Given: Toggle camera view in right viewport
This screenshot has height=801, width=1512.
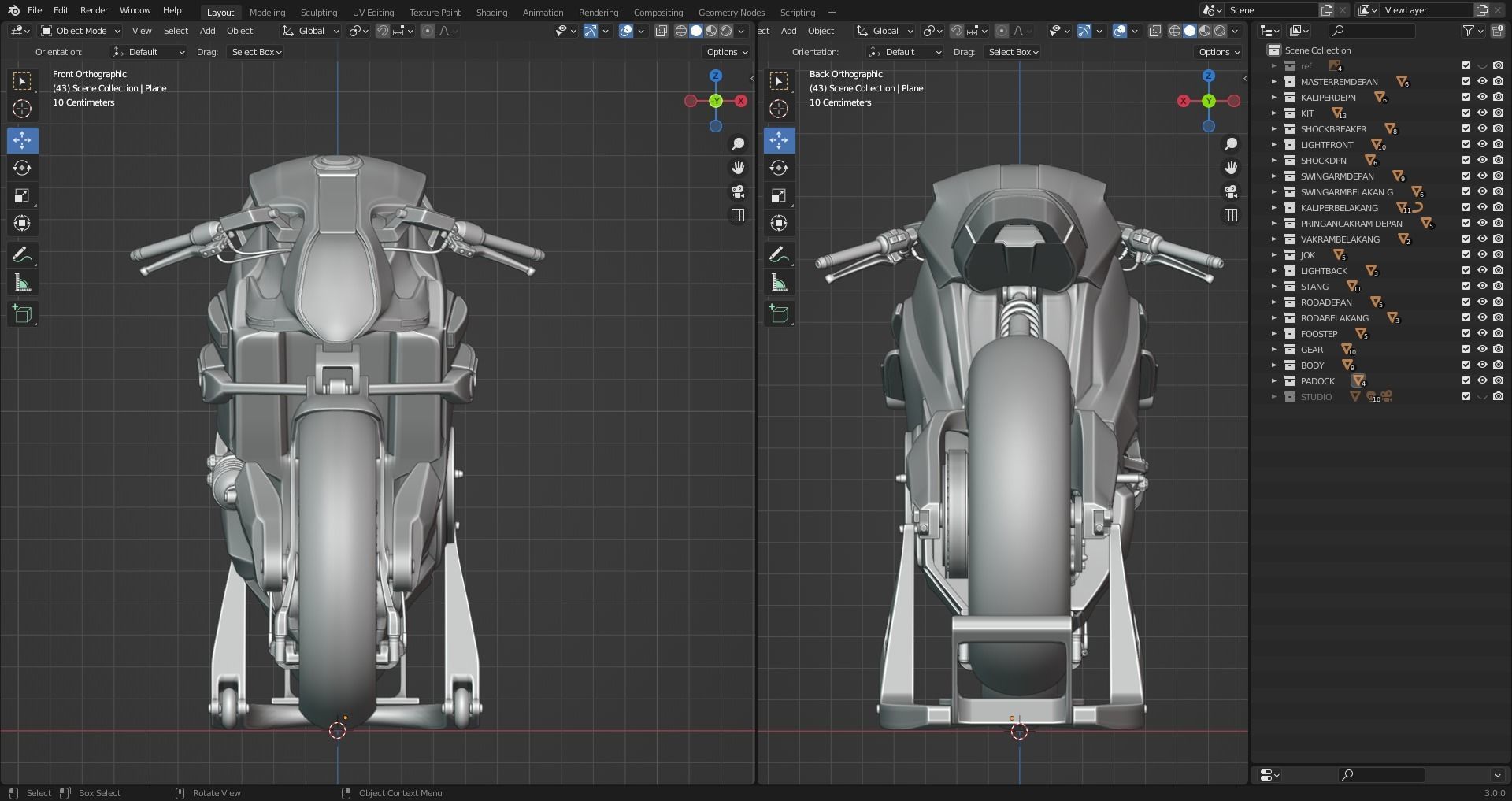Looking at the screenshot, I should click(x=1231, y=191).
